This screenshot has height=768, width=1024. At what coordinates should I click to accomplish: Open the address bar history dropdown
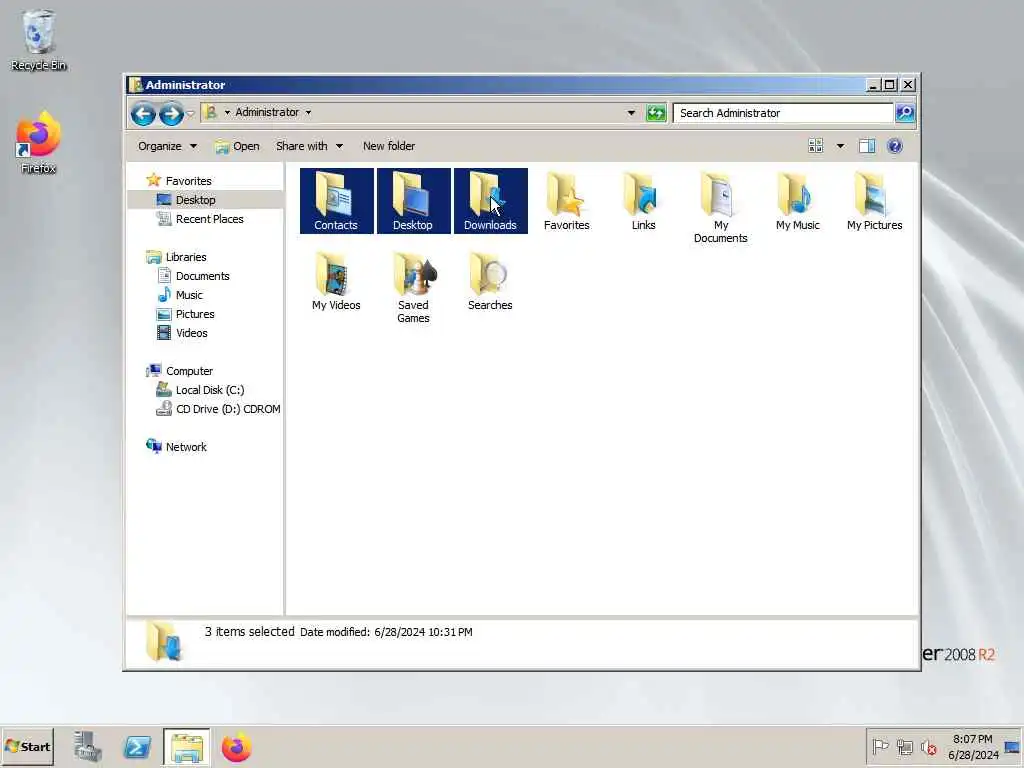click(631, 113)
